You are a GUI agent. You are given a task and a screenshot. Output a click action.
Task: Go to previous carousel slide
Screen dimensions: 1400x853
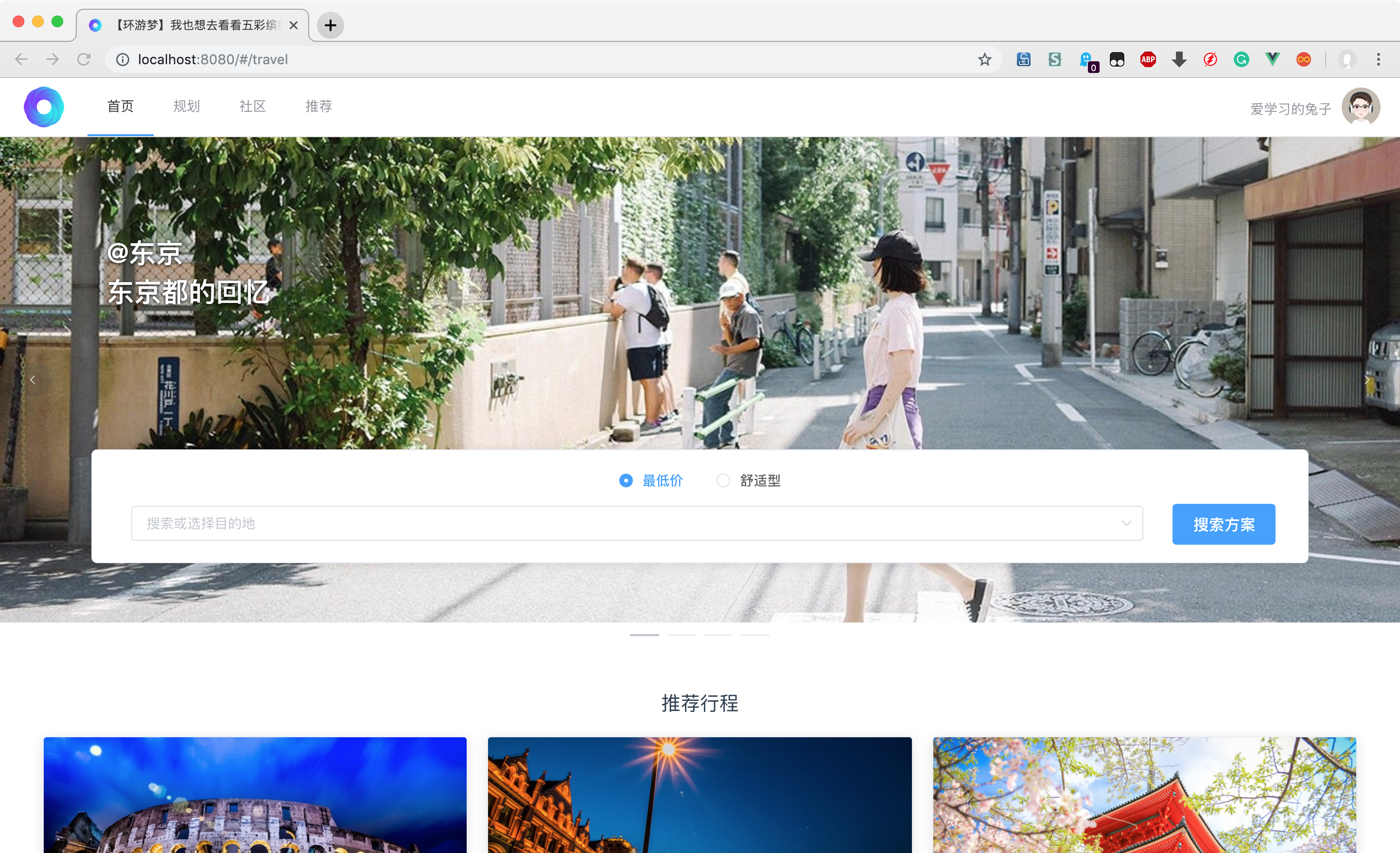point(33,380)
